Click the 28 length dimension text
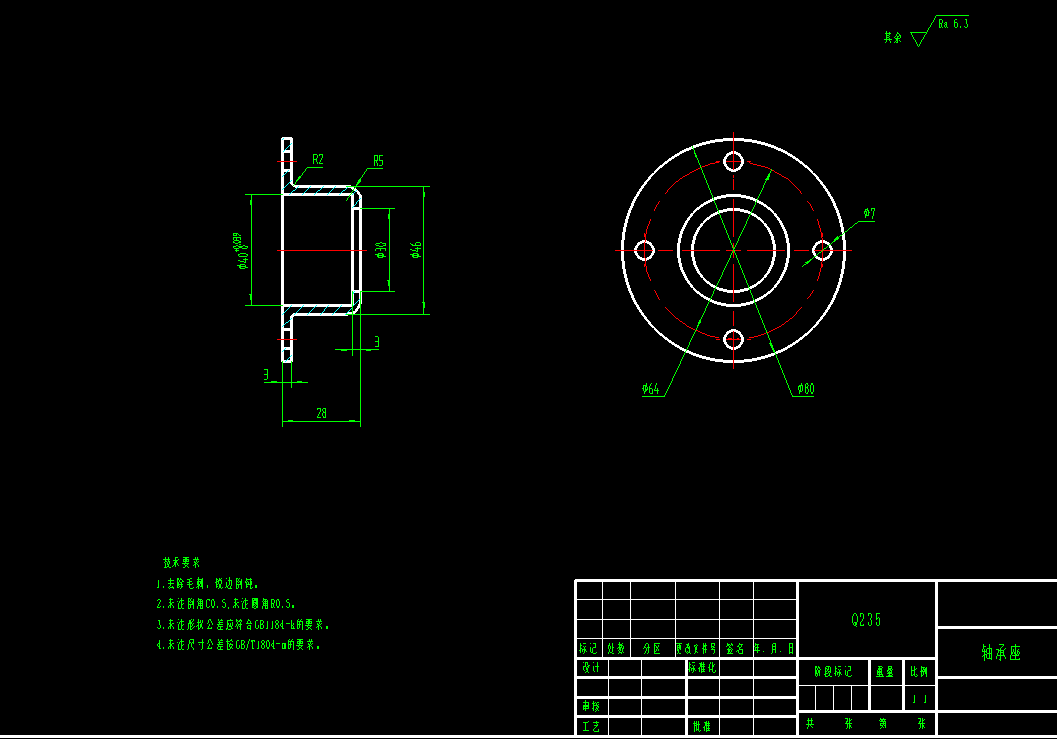The width and height of the screenshot is (1057, 739). (322, 413)
